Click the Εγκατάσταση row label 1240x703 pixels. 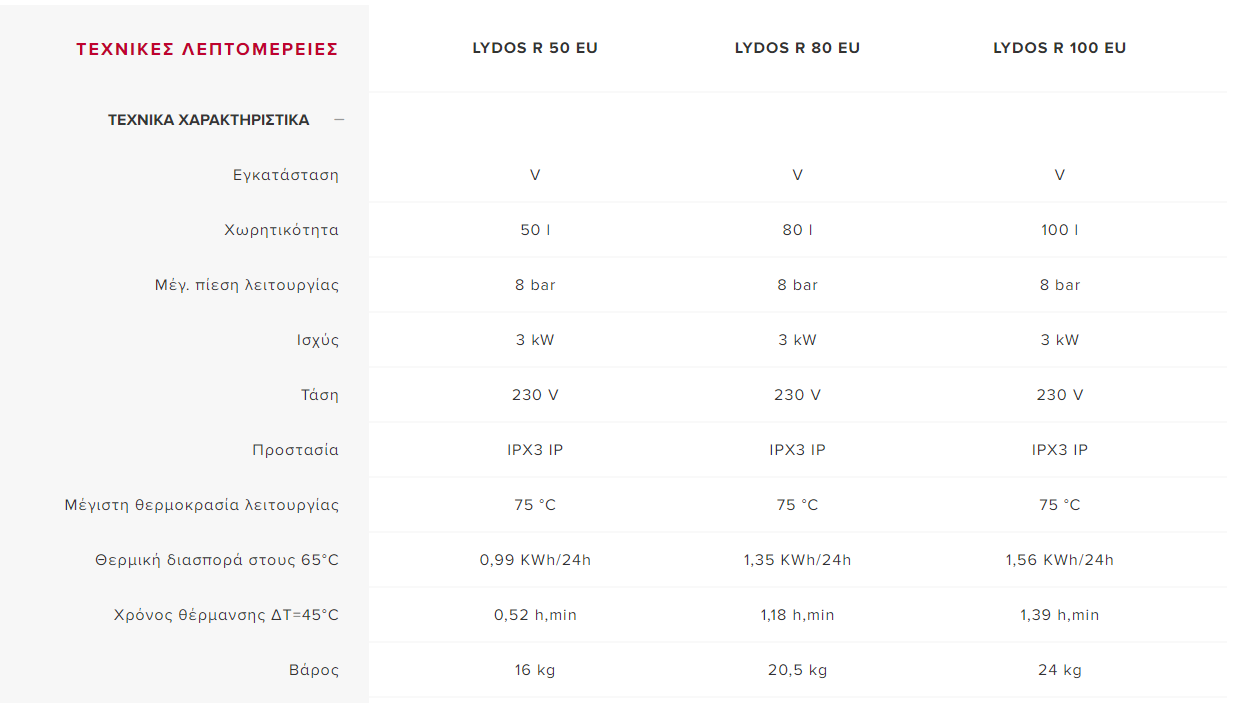click(286, 175)
